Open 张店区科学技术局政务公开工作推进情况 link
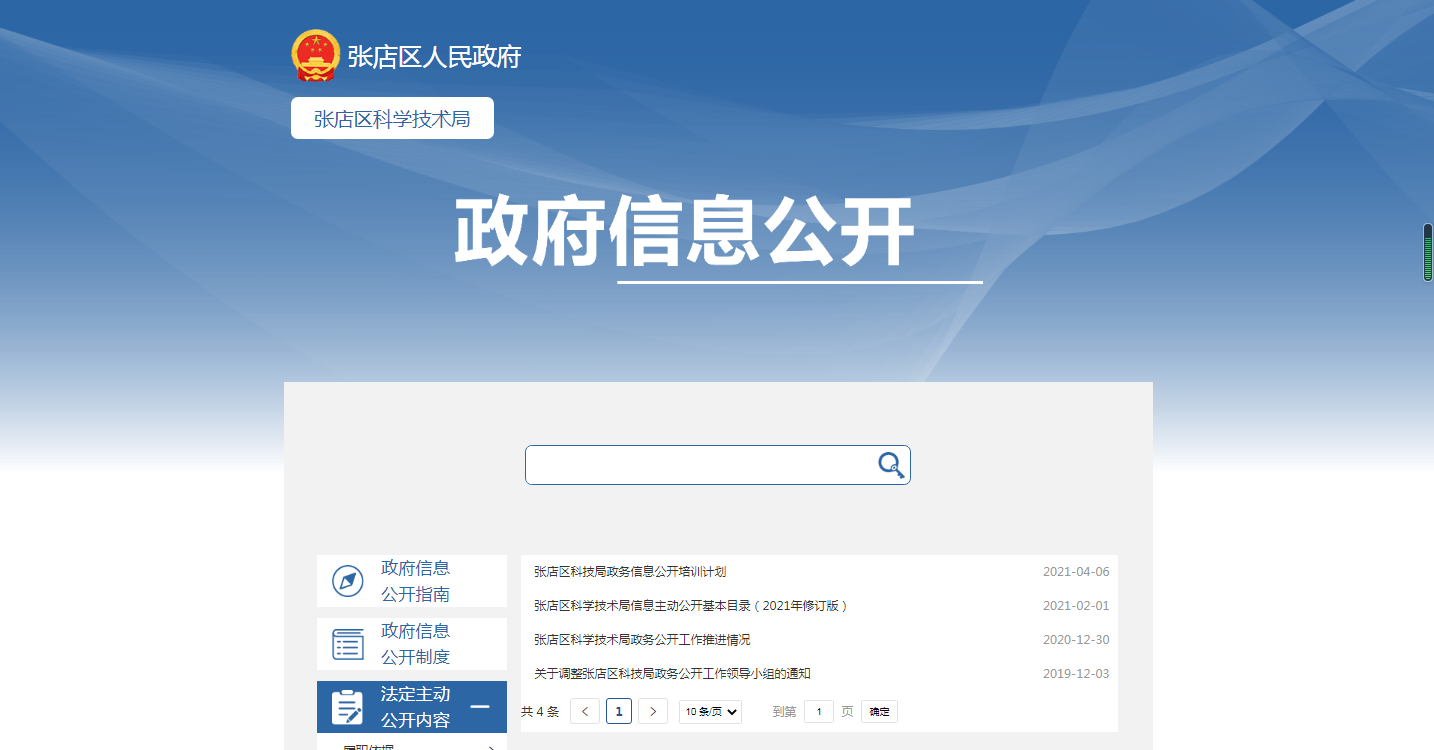The height and width of the screenshot is (750, 1434). tap(642, 640)
